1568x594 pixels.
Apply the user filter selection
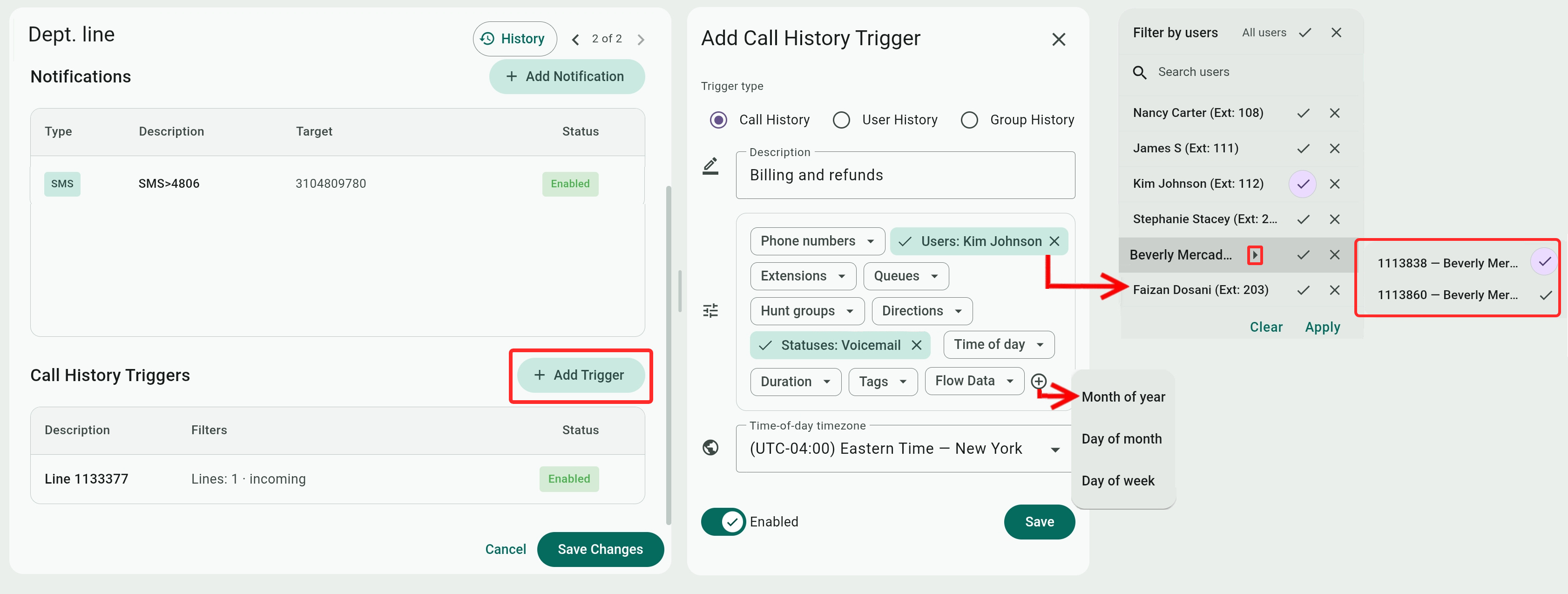click(1323, 327)
